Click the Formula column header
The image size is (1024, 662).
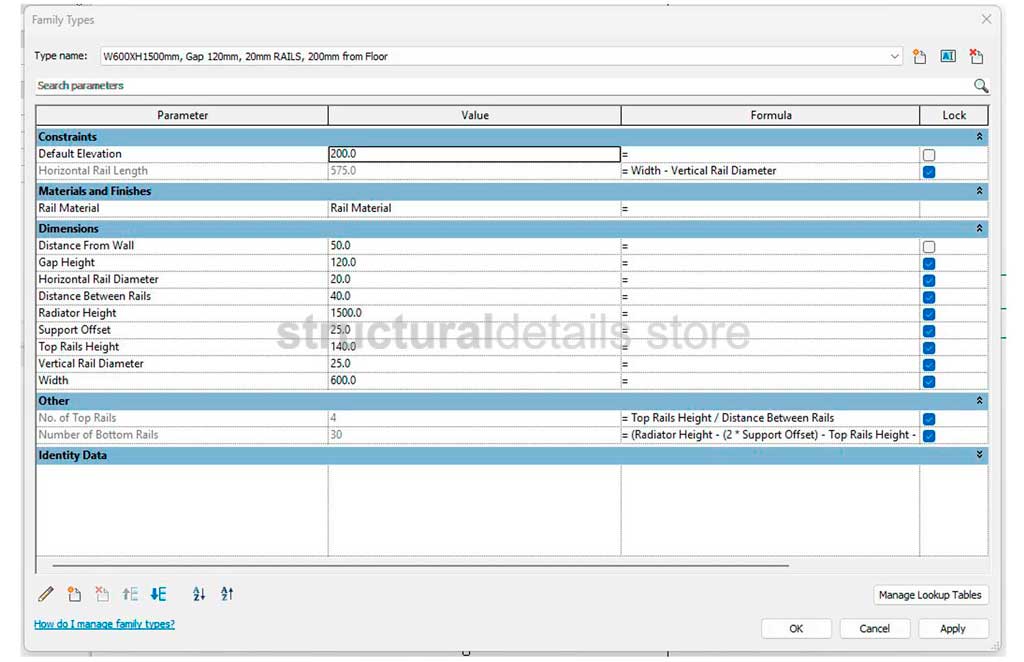[770, 115]
